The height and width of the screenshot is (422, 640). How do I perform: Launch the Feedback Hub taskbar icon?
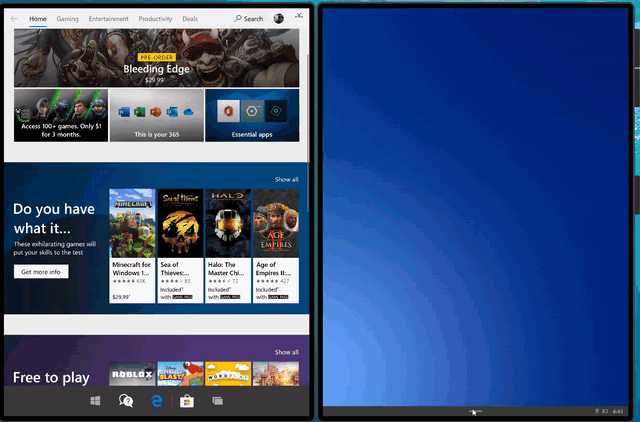(x=126, y=400)
